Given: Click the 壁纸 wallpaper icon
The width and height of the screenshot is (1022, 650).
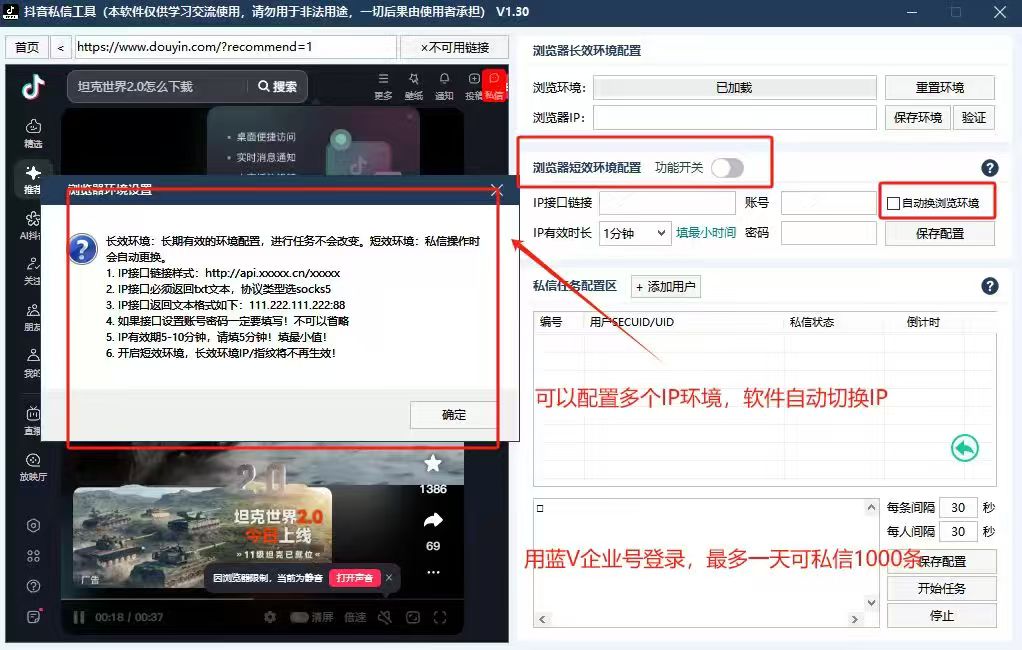Looking at the screenshot, I should 413,86.
